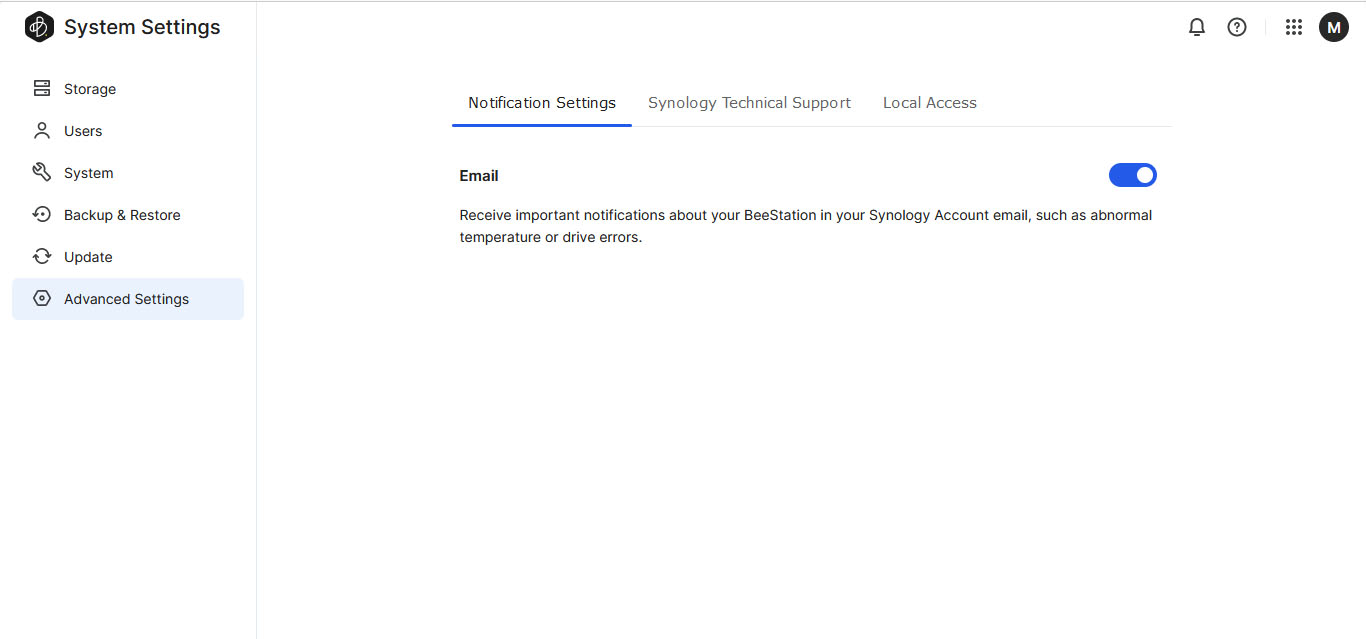The image size is (1366, 639).
Task: Click the Backup & Restore circular arrow icon
Action: (x=42, y=215)
